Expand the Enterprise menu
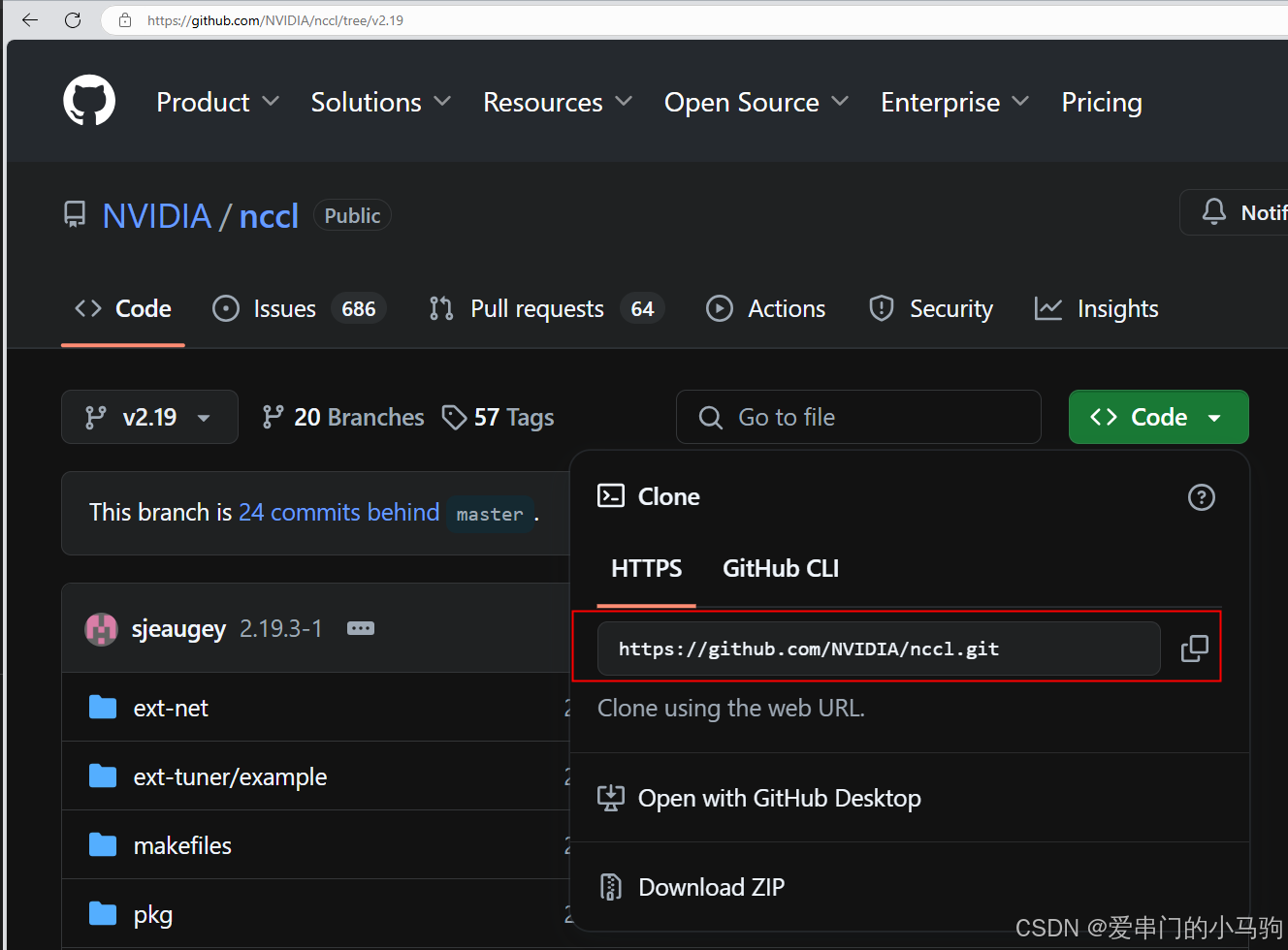Image resolution: width=1288 pixels, height=950 pixels. pyautogui.click(x=955, y=102)
